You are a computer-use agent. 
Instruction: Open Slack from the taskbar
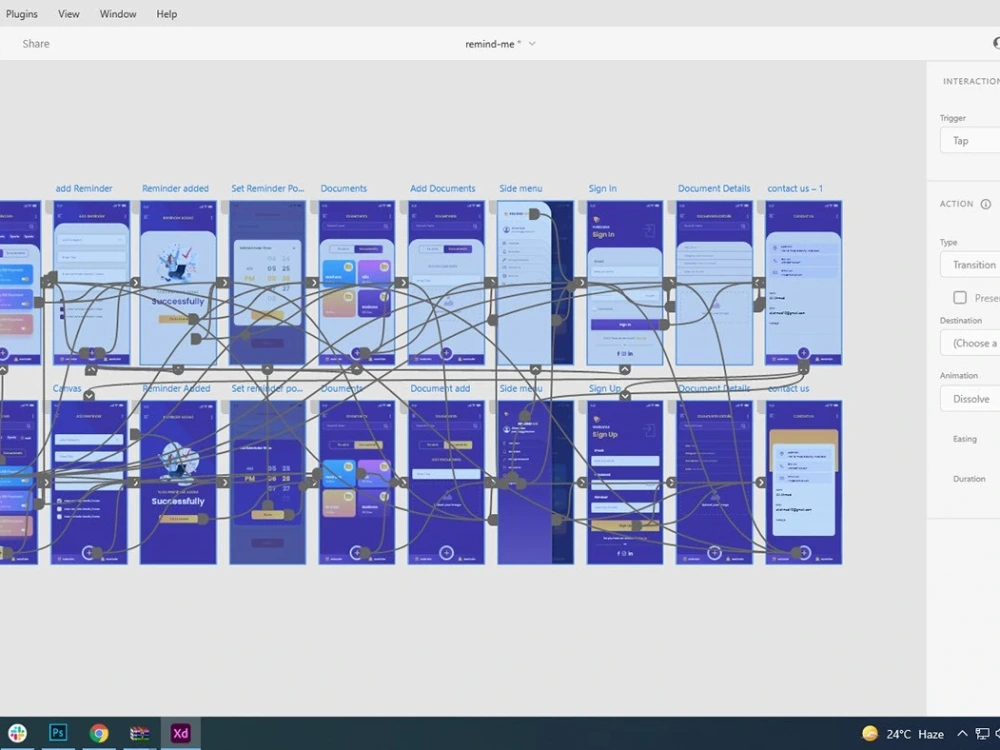tap(17, 733)
